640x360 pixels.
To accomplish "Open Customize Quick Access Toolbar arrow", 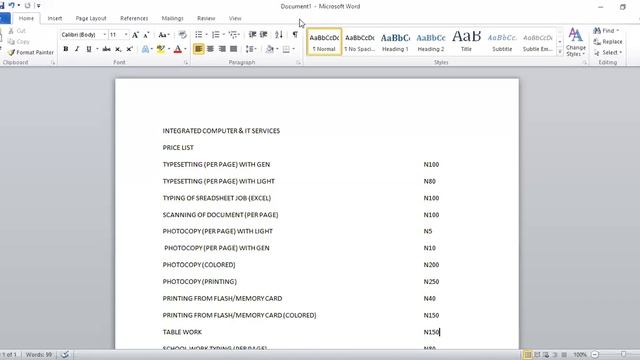I will coord(38,6).
